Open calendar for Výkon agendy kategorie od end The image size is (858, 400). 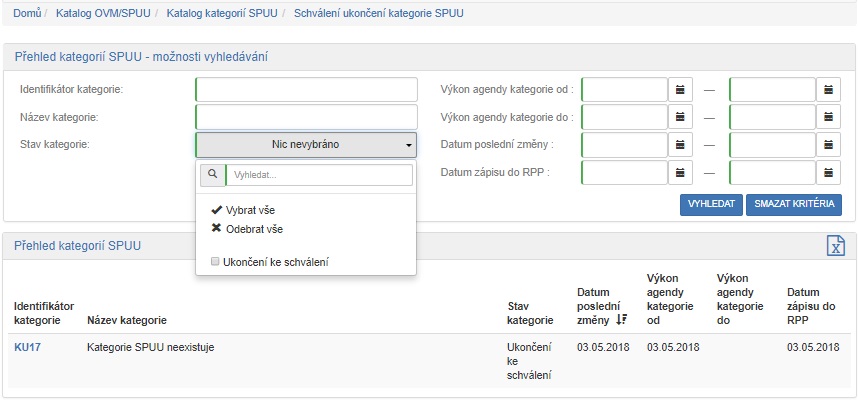[829, 90]
